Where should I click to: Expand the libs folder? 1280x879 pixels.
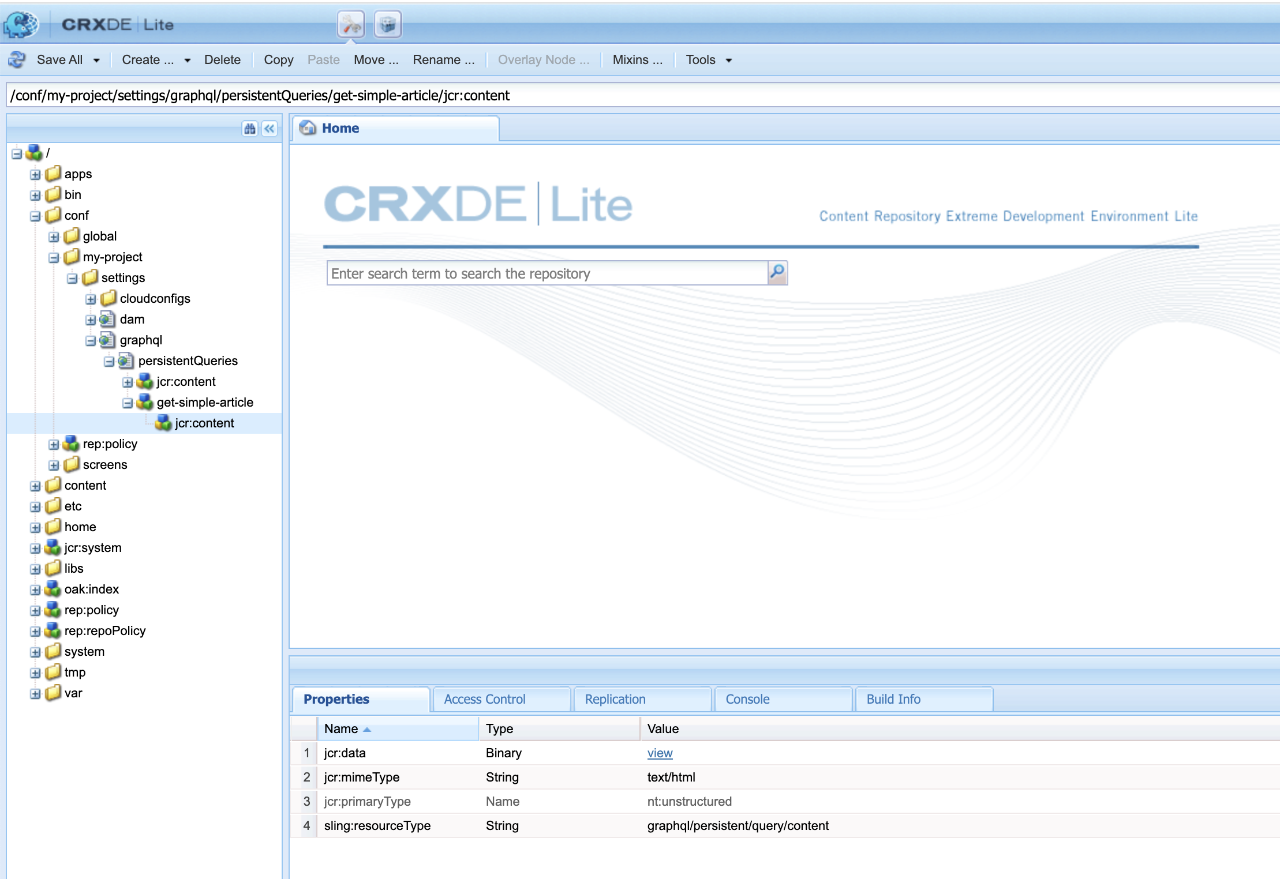pyautogui.click(x=36, y=569)
